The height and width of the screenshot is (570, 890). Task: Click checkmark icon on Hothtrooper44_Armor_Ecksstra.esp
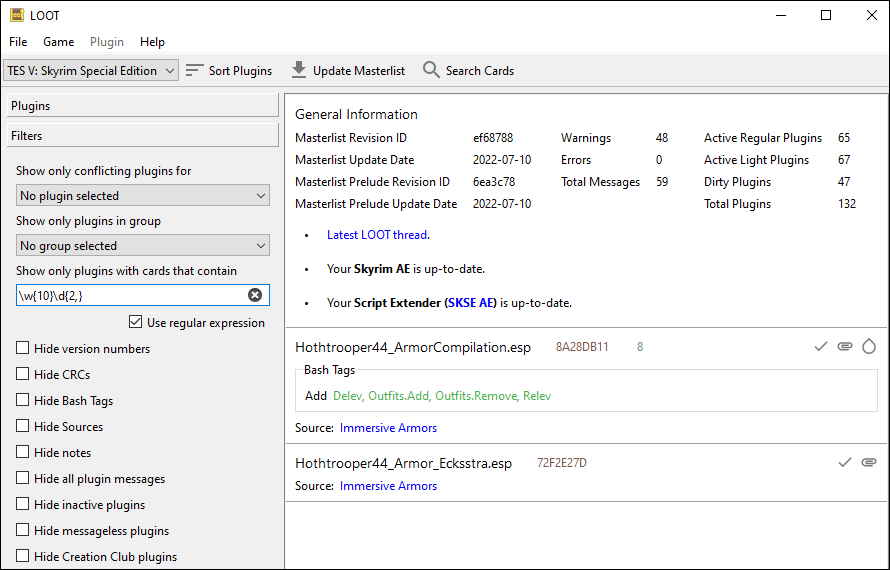click(x=845, y=462)
